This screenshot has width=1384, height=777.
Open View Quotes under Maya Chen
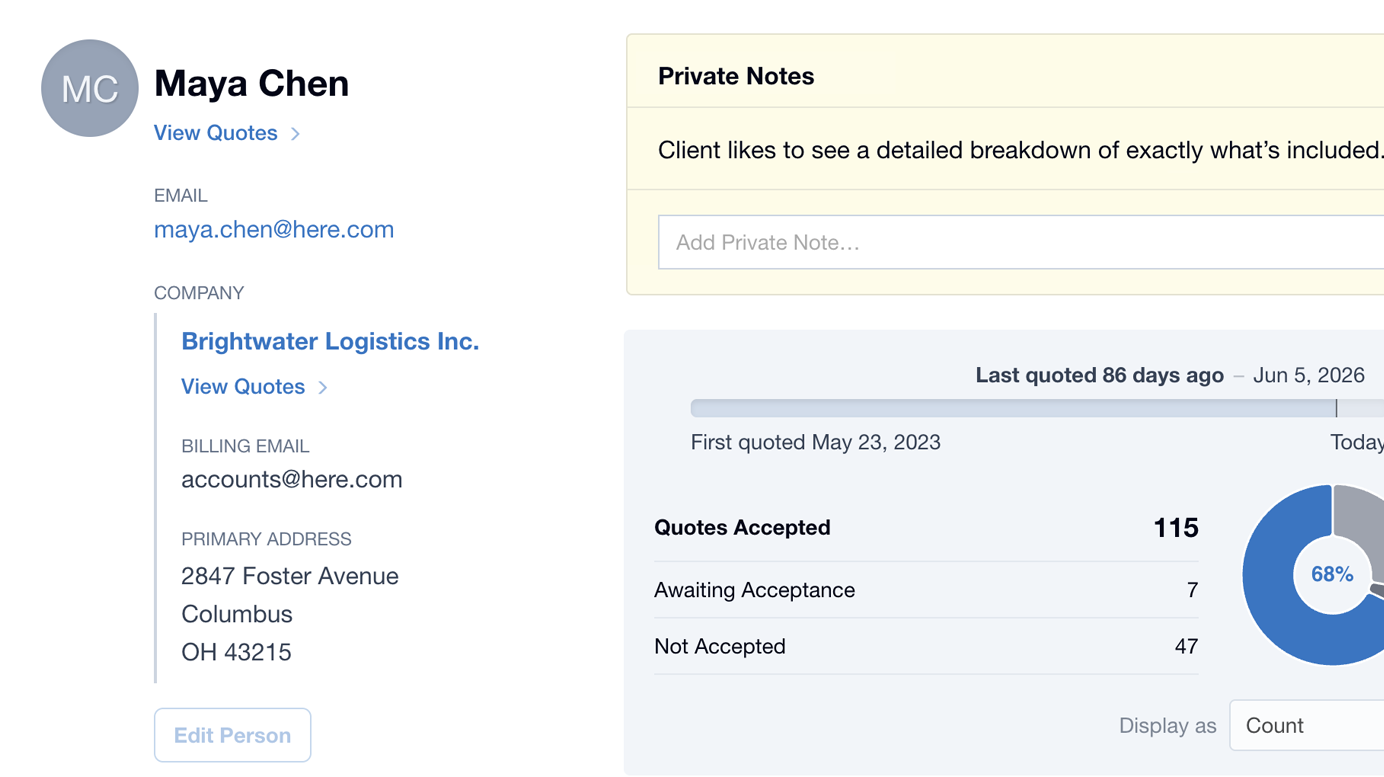(216, 133)
